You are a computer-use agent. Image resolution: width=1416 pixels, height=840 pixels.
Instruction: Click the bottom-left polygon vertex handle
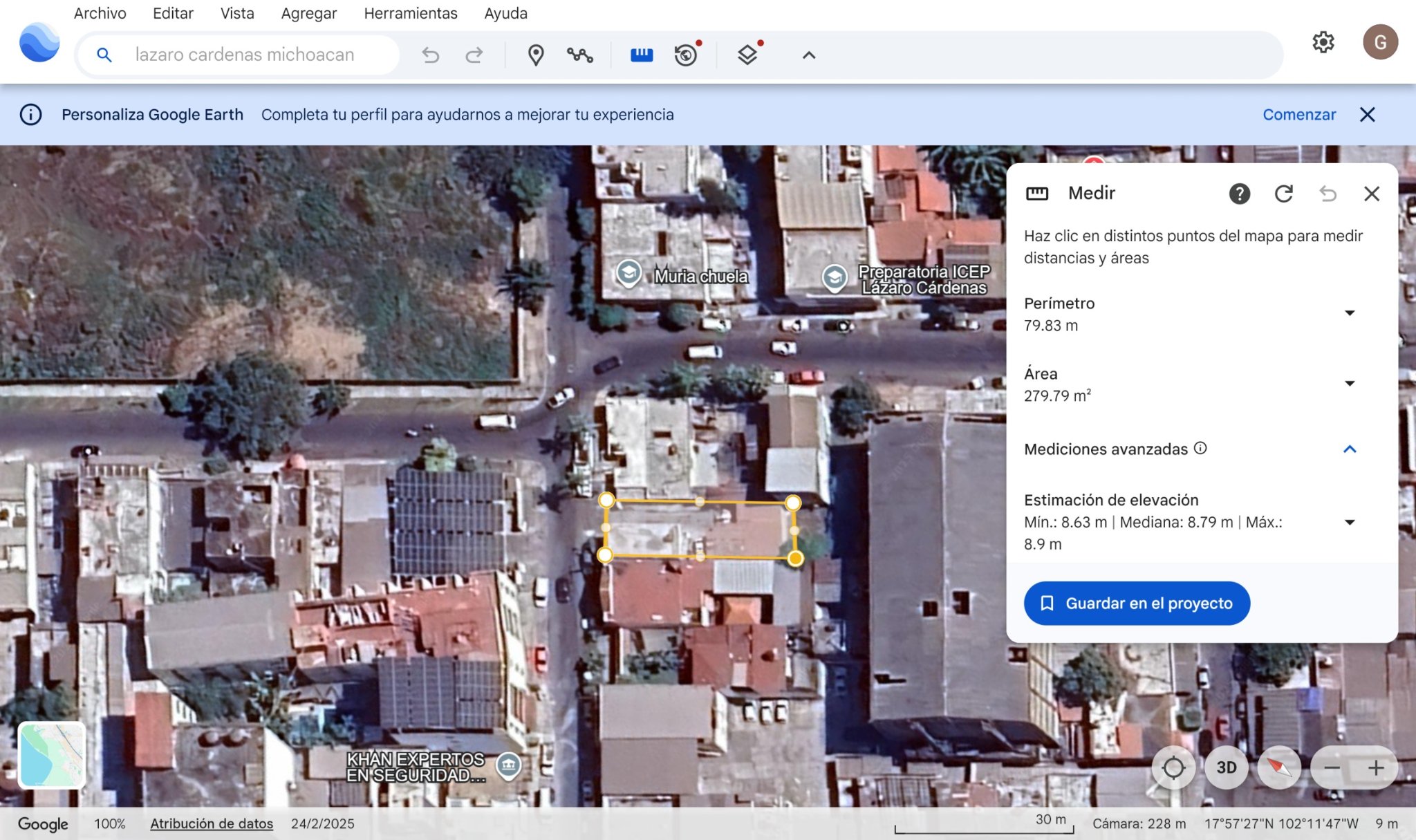[x=605, y=555]
